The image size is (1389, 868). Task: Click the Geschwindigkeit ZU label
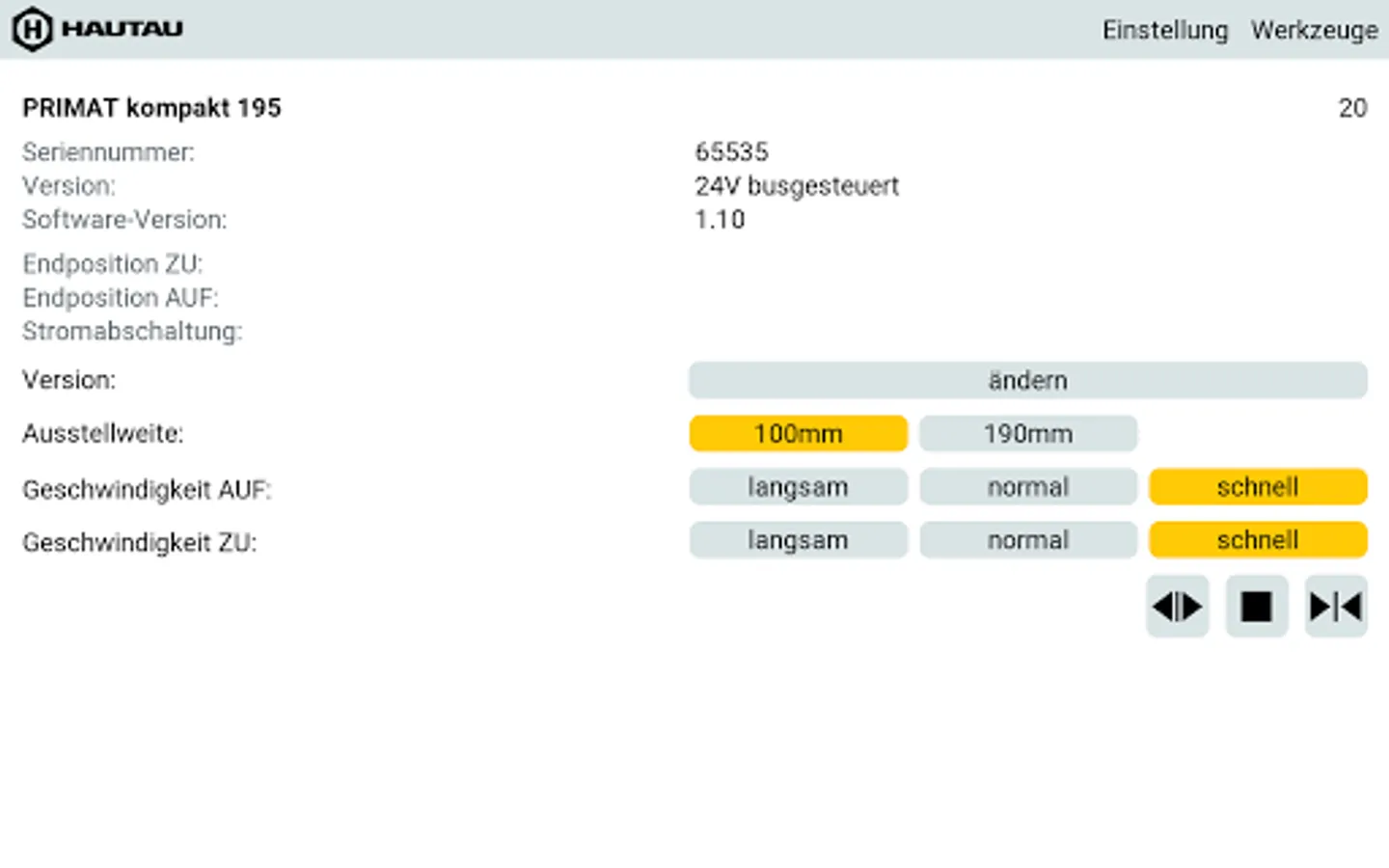click(140, 543)
